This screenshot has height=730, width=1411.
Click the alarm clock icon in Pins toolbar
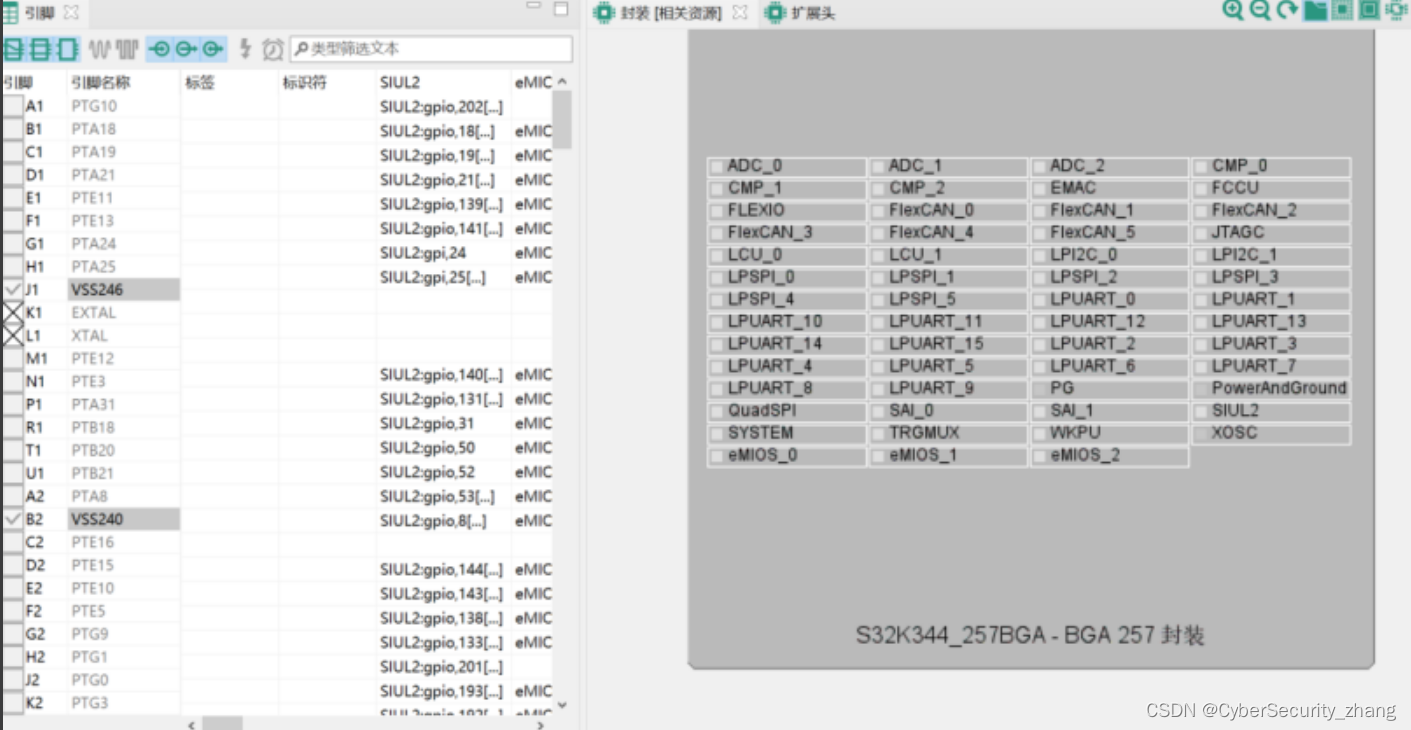tap(273, 48)
